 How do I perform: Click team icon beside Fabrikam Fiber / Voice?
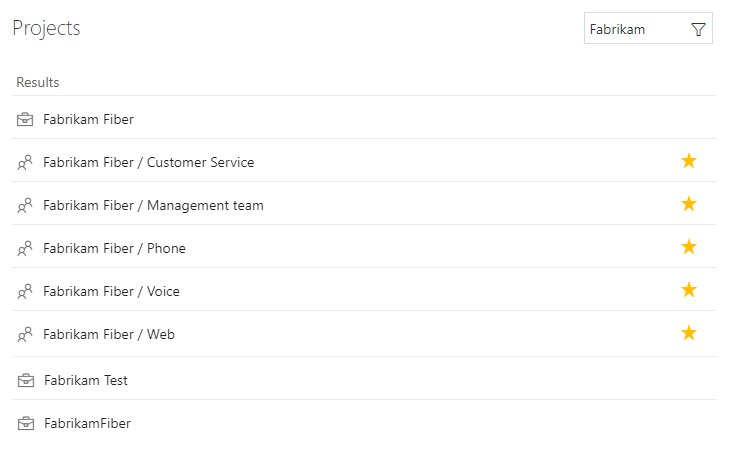point(25,291)
